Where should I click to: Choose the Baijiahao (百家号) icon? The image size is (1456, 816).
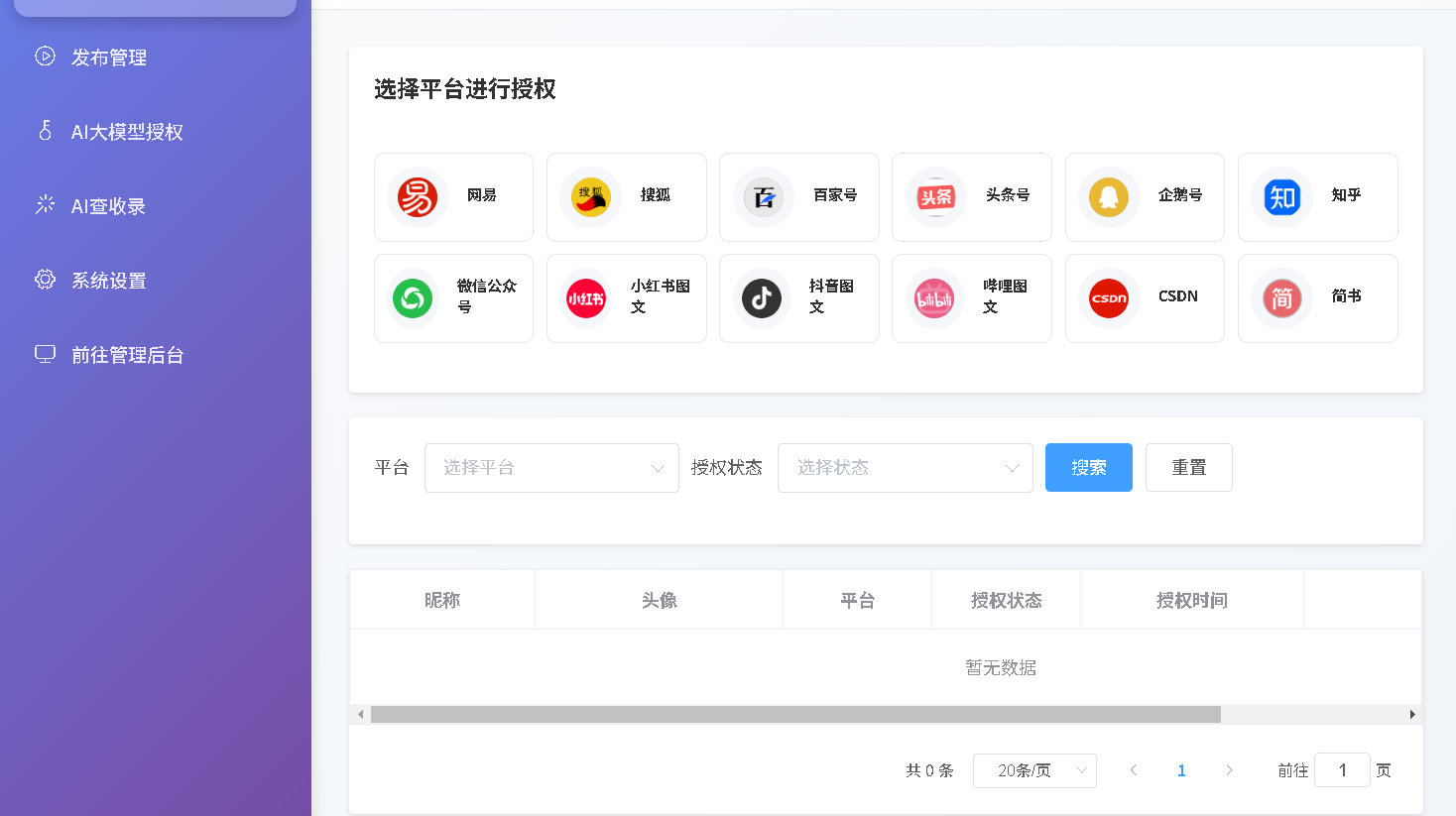tap(763, 197)
